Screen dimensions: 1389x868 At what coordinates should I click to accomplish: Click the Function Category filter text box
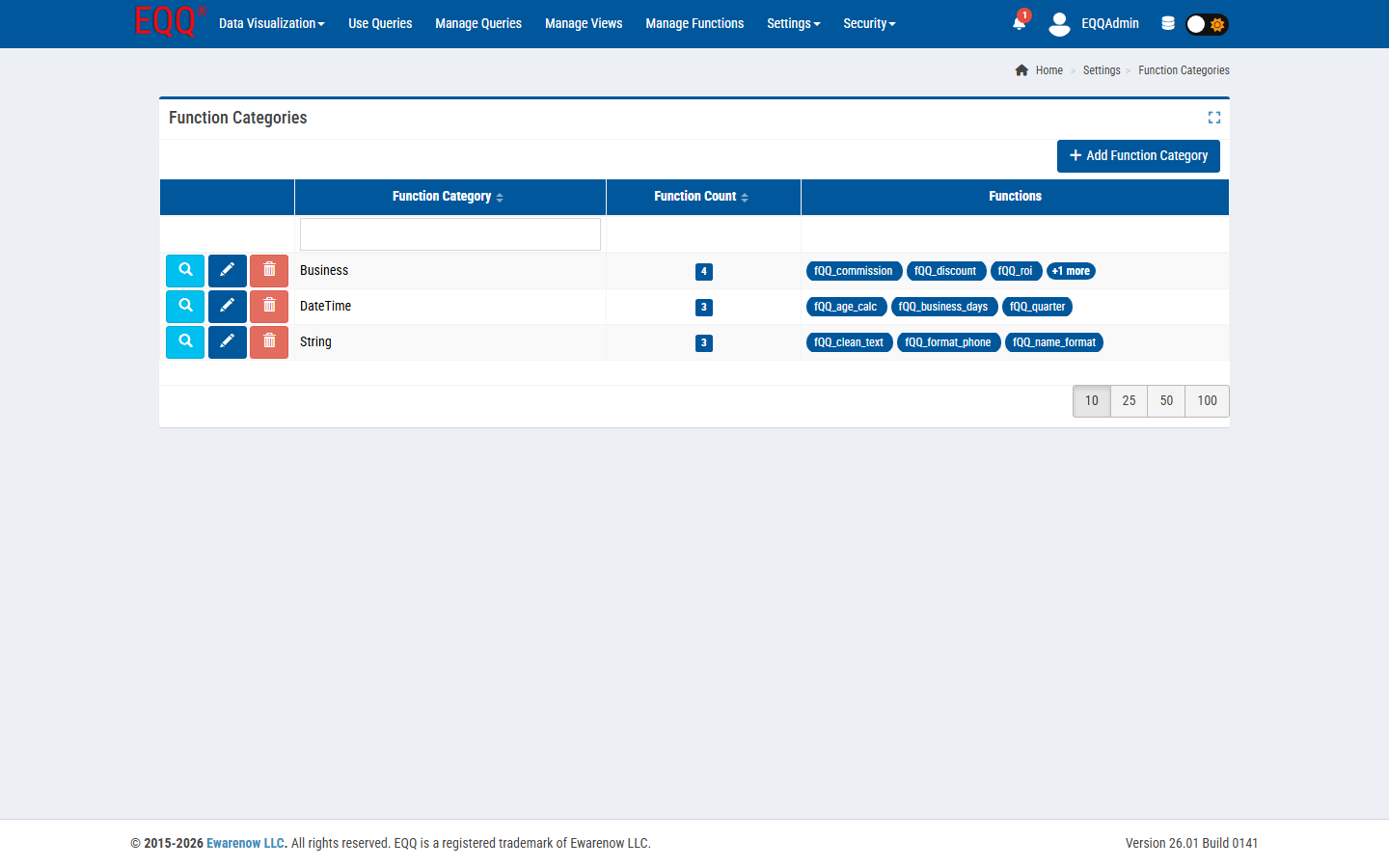(449, 234)
